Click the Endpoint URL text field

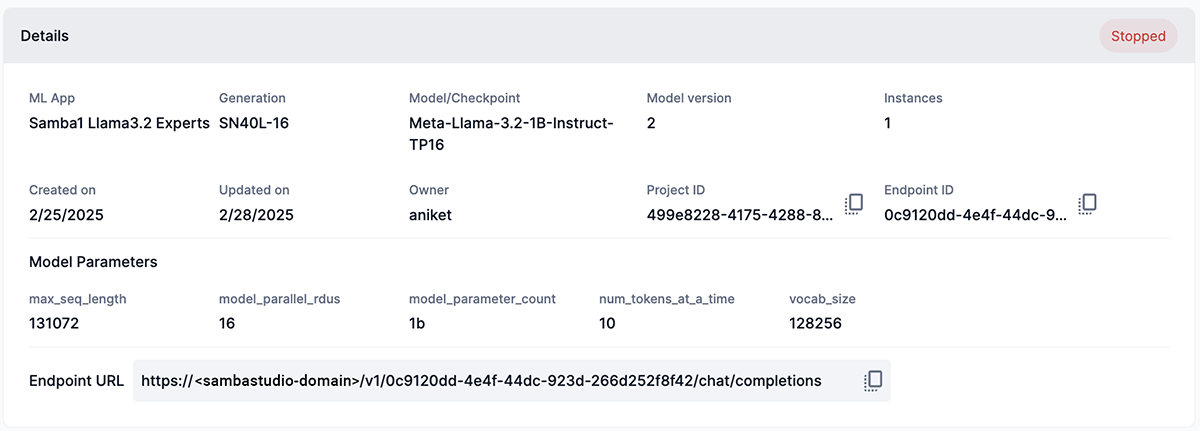point(480,381)
